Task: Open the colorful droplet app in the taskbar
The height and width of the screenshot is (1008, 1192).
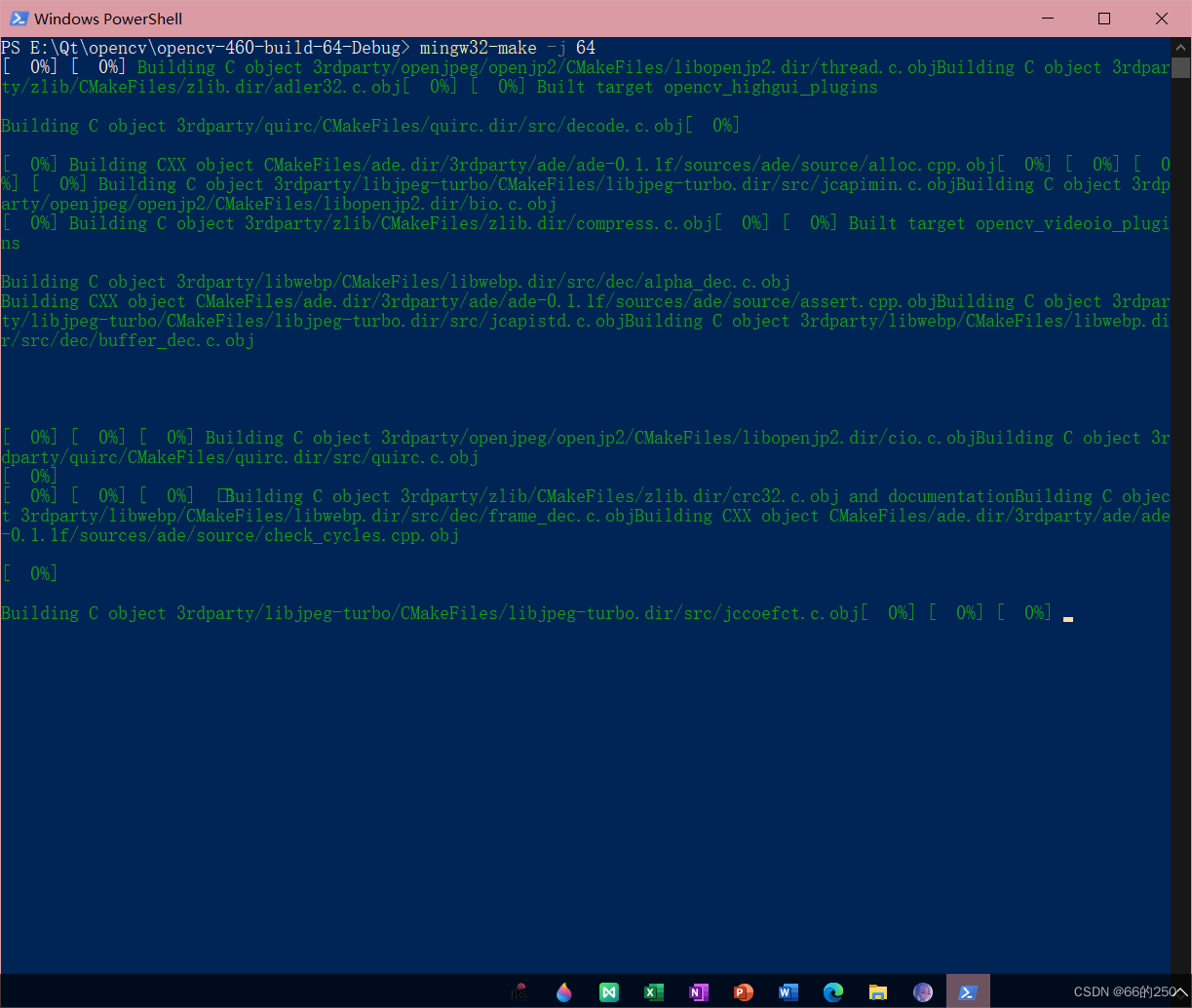Action: point(564,991)
